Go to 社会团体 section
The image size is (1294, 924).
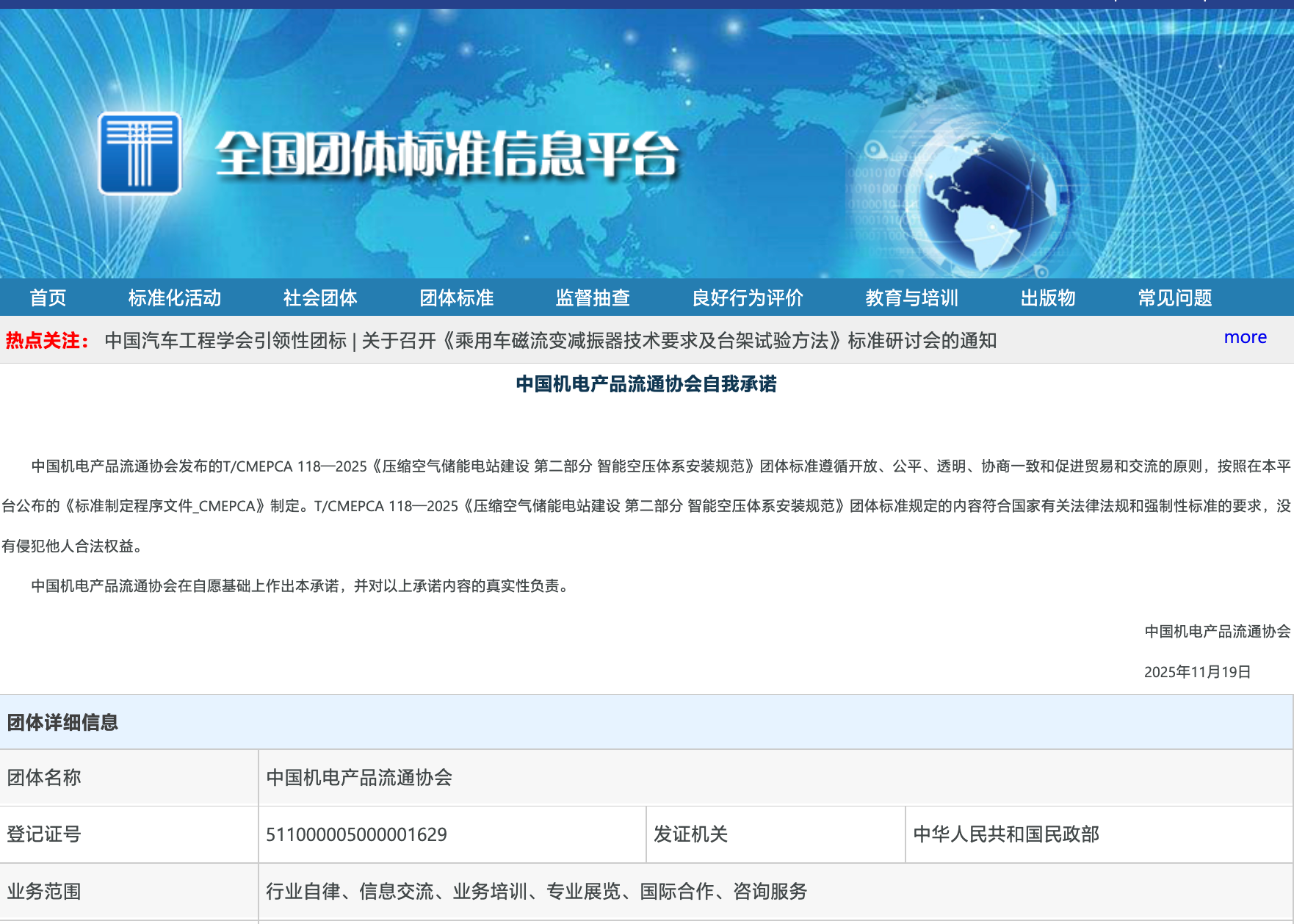320,297
